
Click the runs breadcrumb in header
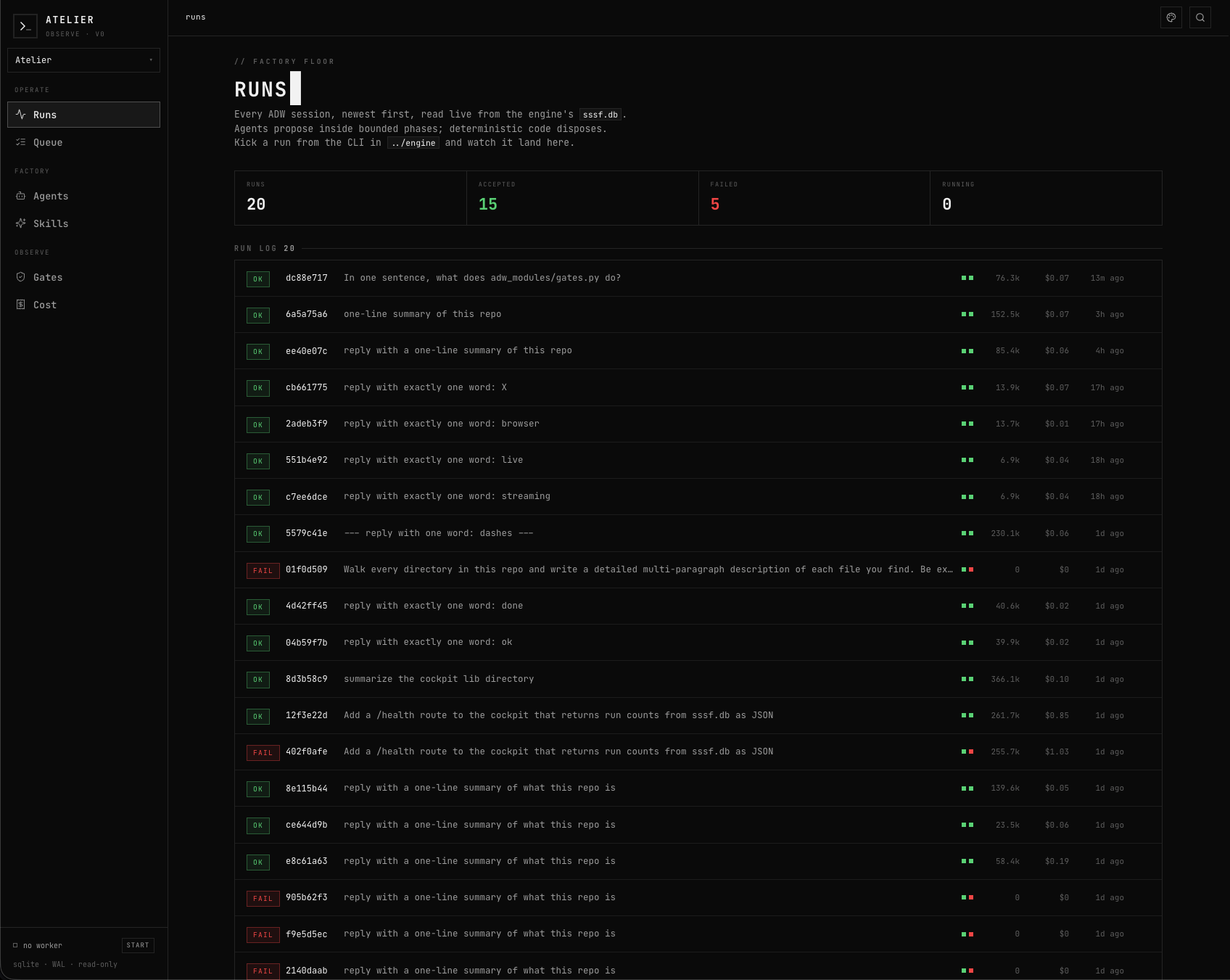[x=196, y=17]
